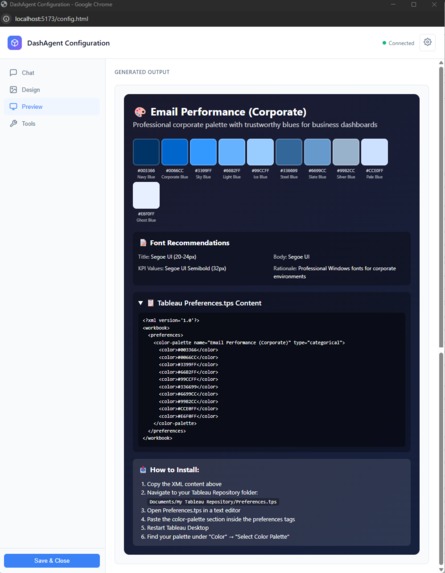Click the Preferences.tps repository path code

click(213, 502)
